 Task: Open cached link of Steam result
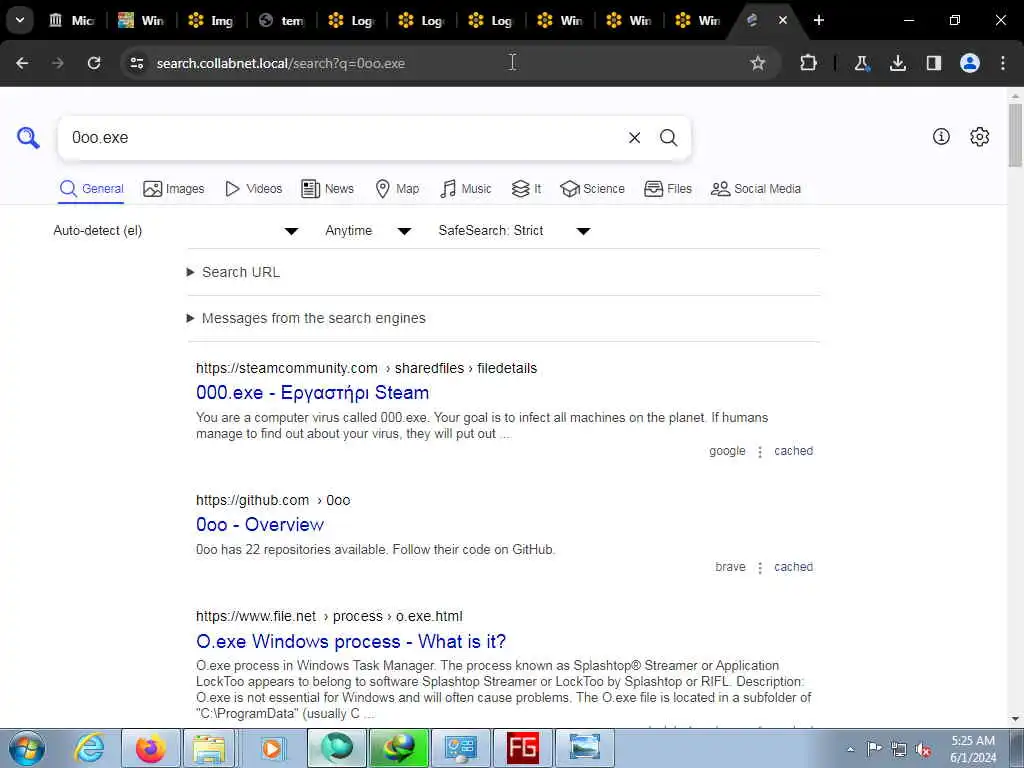[793, 451]
